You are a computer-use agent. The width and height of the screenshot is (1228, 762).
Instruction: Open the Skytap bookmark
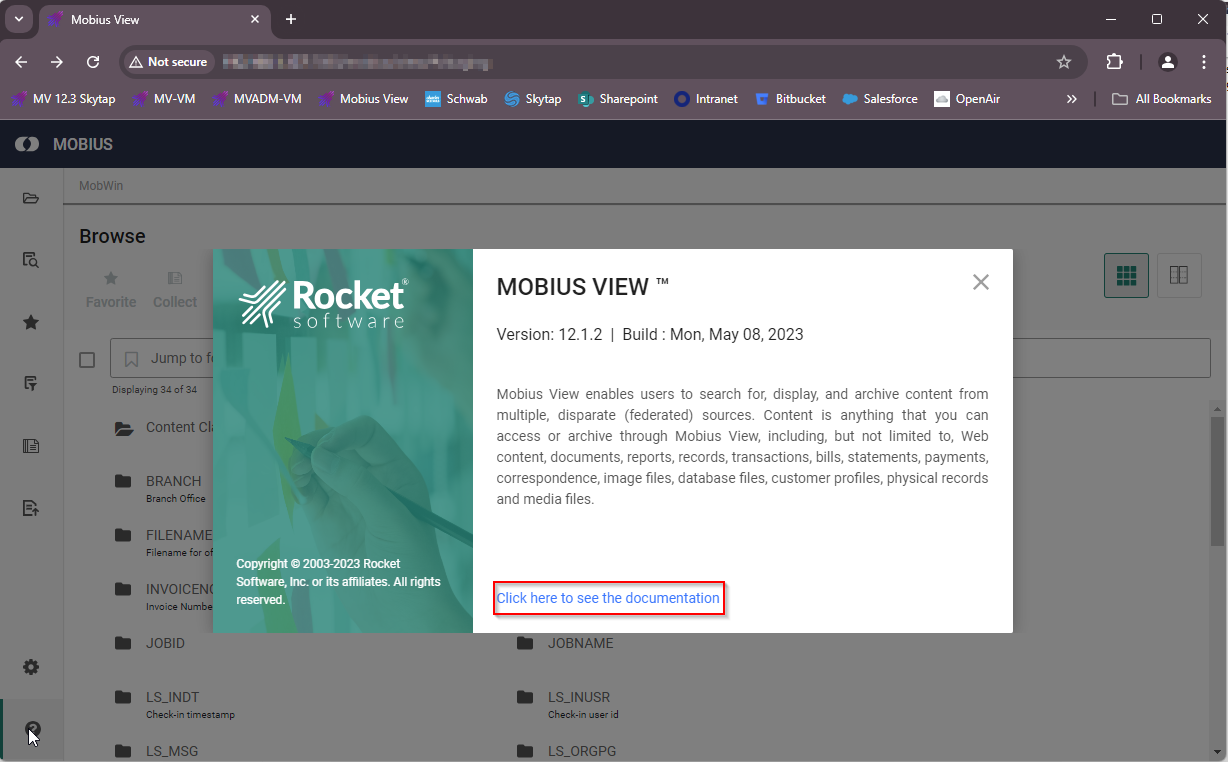pyautogui.click(x=532, y=99)
